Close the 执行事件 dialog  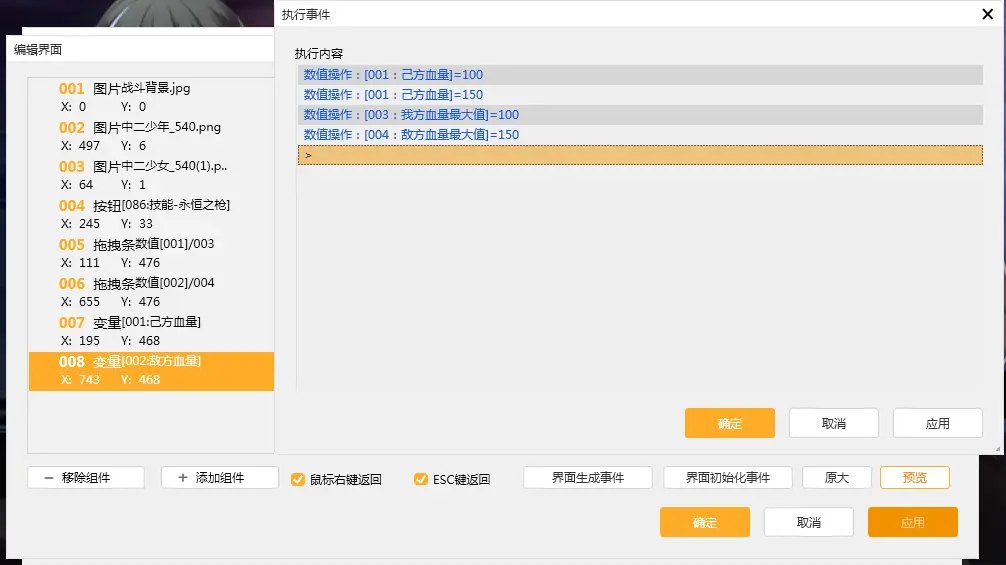click(x=987, y=14)
